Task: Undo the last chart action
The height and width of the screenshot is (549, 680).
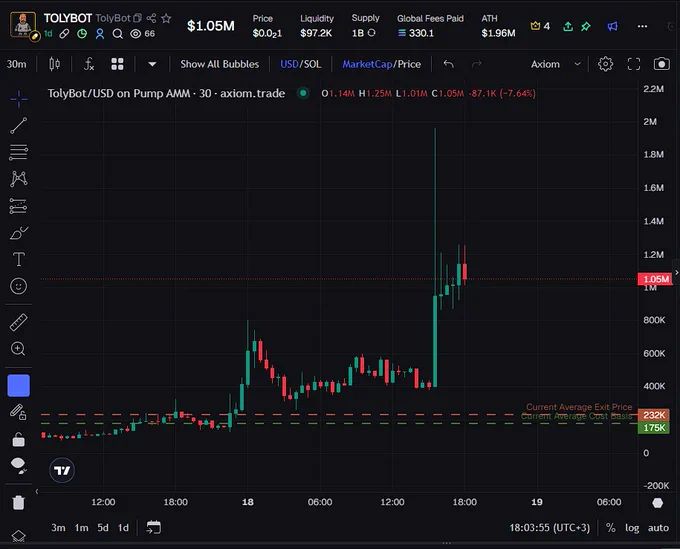Action: pyautogui.click(x=448, y=64)
